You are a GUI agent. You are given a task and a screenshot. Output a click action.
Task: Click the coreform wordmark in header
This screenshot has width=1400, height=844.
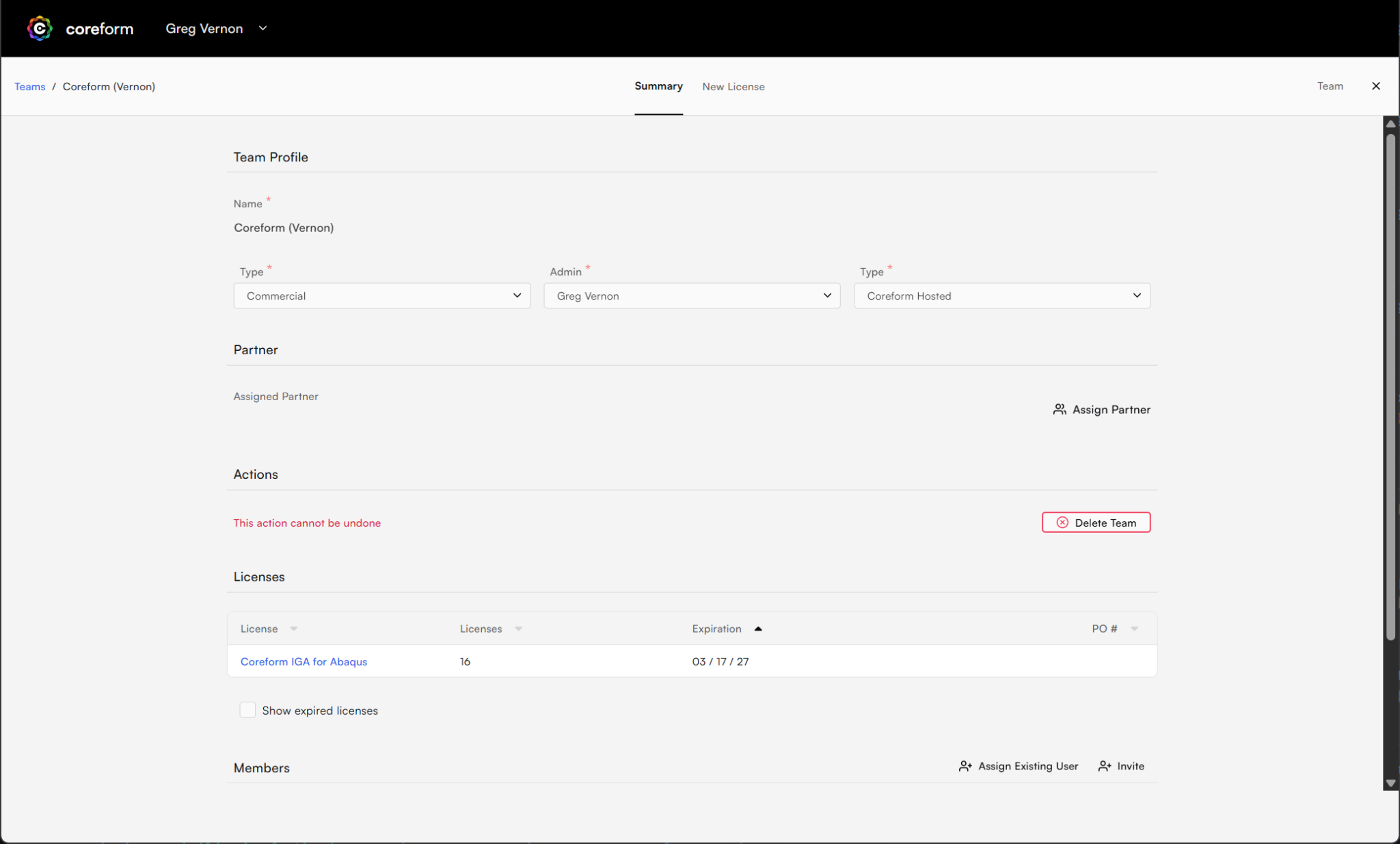[x=100, y=29]
